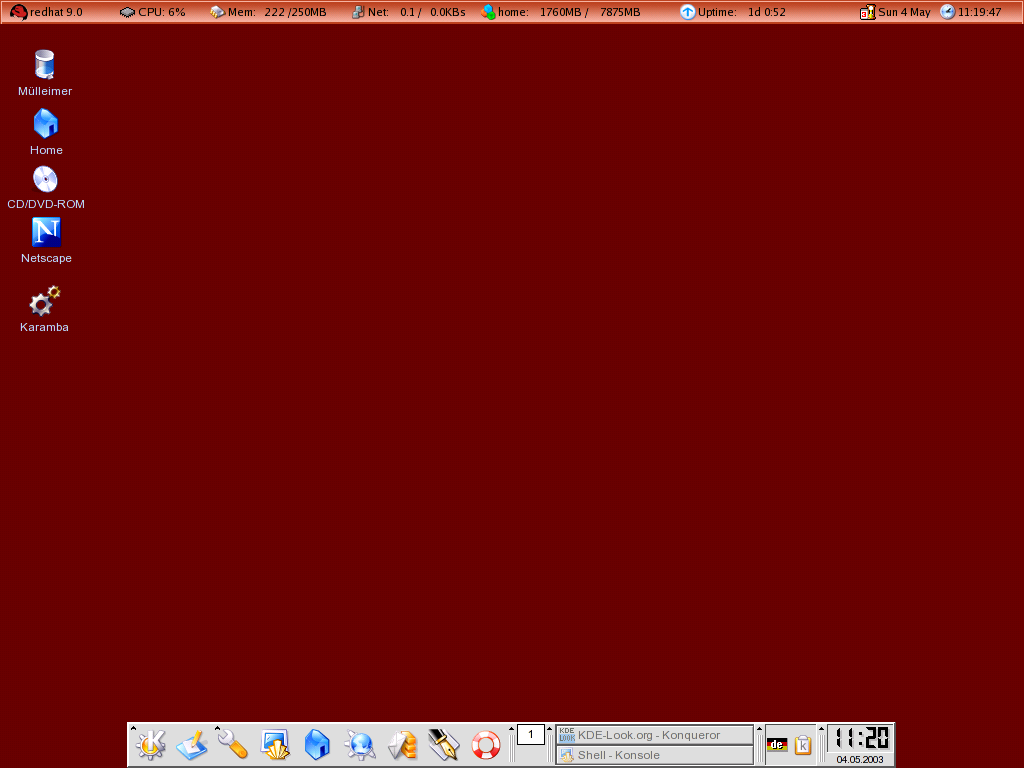Click the small arrow left of the clock

pos(822,729)
